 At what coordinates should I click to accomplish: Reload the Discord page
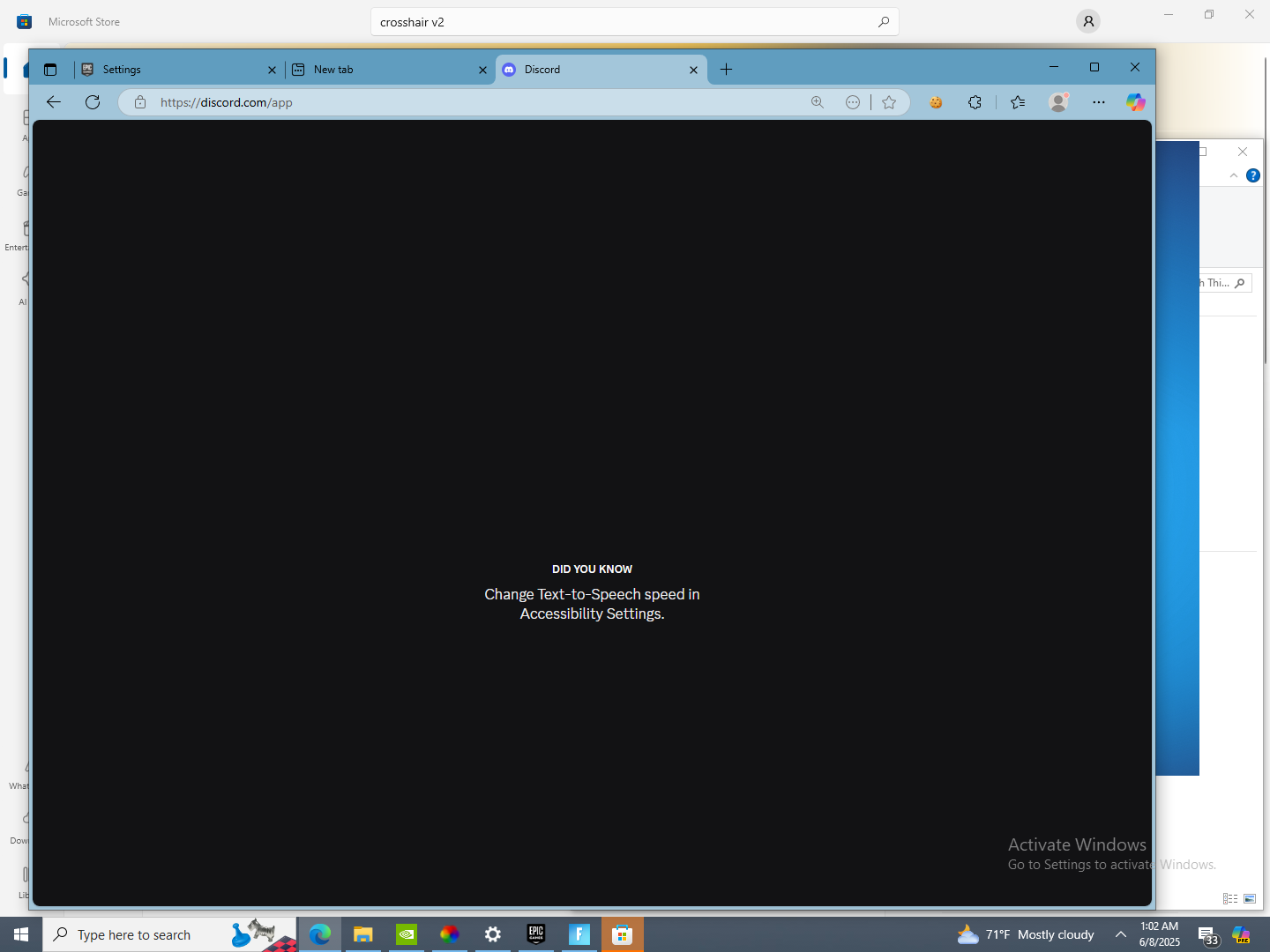pos(93,102)
